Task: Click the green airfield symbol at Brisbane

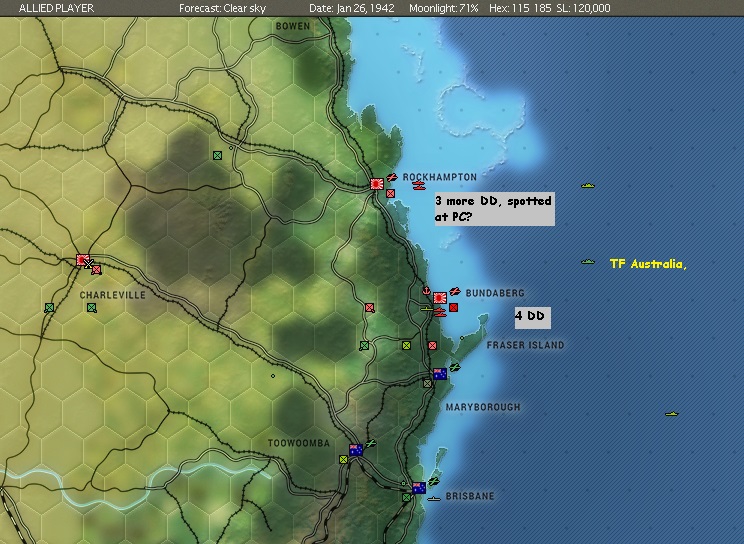Action: click(x=434, y=481)
